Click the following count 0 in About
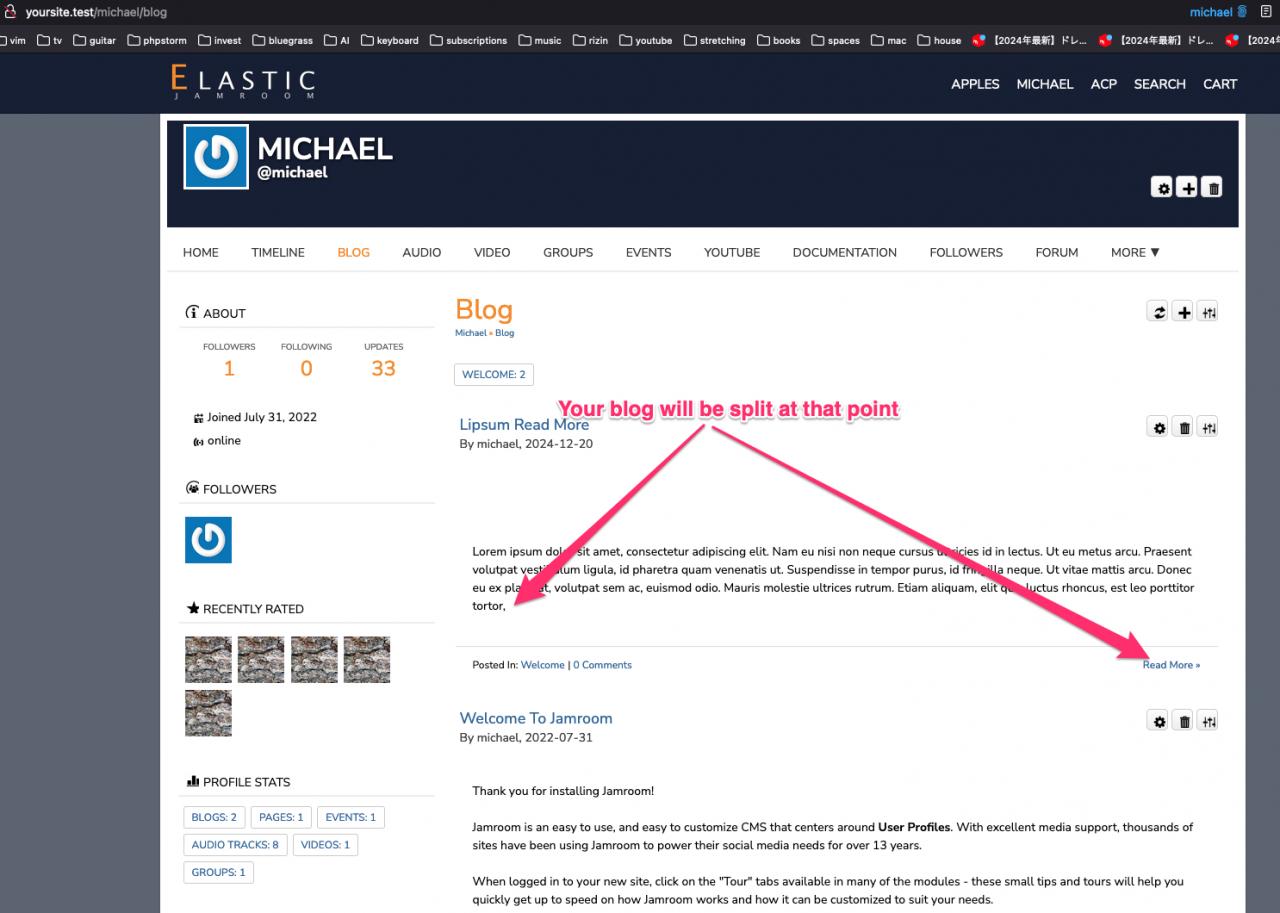The width and height of the screenshot is (1280, 913). [306, 369]
